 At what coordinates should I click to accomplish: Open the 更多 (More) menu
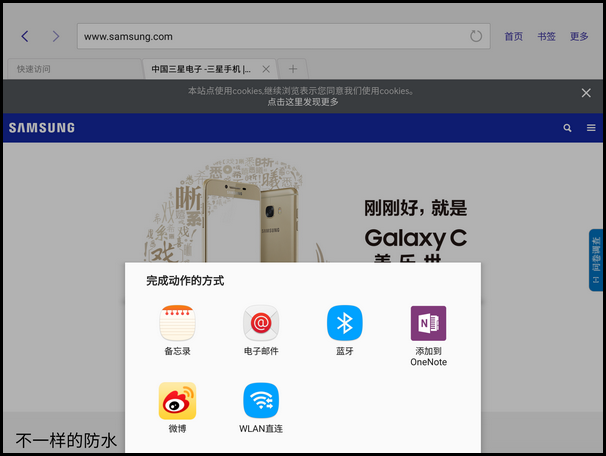coord(579,36)
